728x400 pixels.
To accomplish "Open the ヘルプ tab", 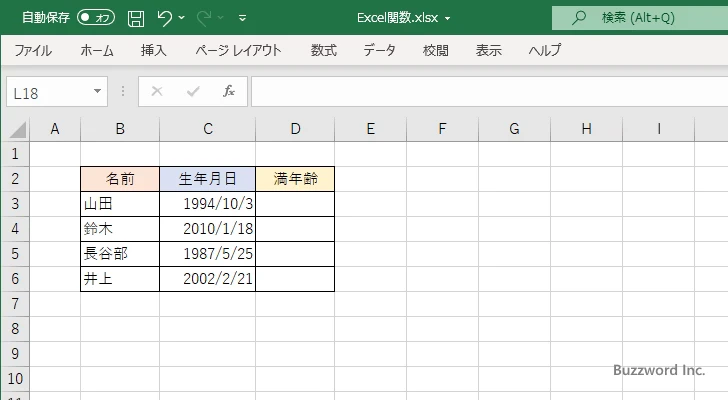I will [545, 50].
